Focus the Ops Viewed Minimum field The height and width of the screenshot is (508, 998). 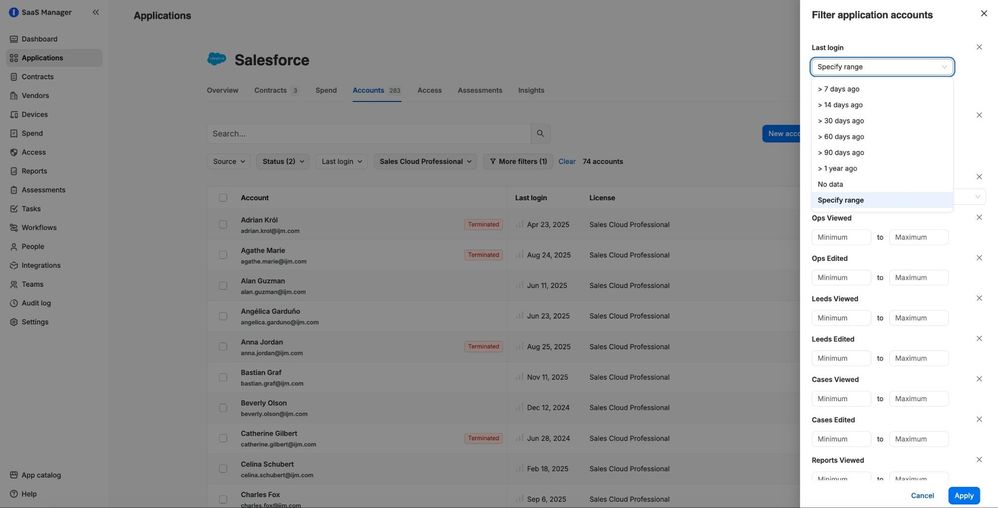[841, 237]
